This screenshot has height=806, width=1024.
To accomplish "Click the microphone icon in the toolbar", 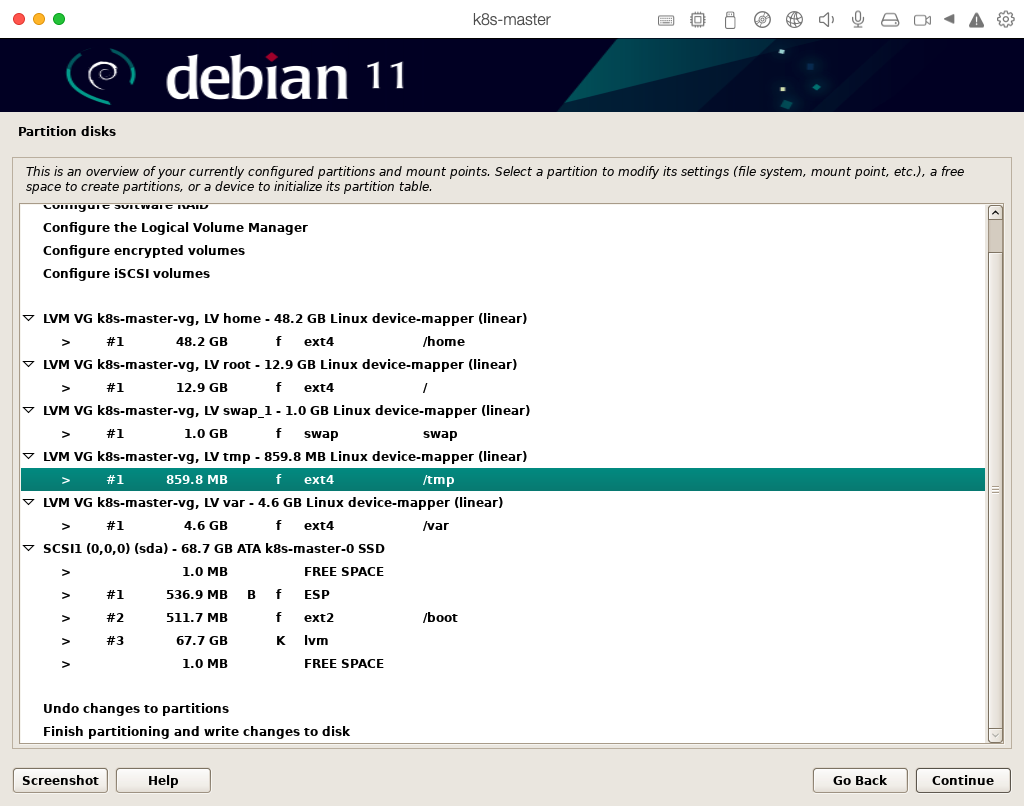I will (x=858, y=20).
